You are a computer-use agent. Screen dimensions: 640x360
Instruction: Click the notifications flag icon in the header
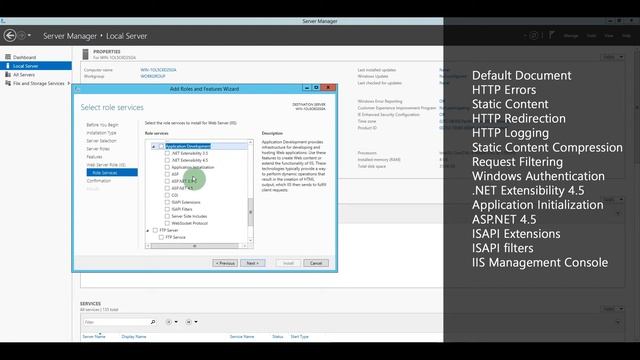[551, 35]
